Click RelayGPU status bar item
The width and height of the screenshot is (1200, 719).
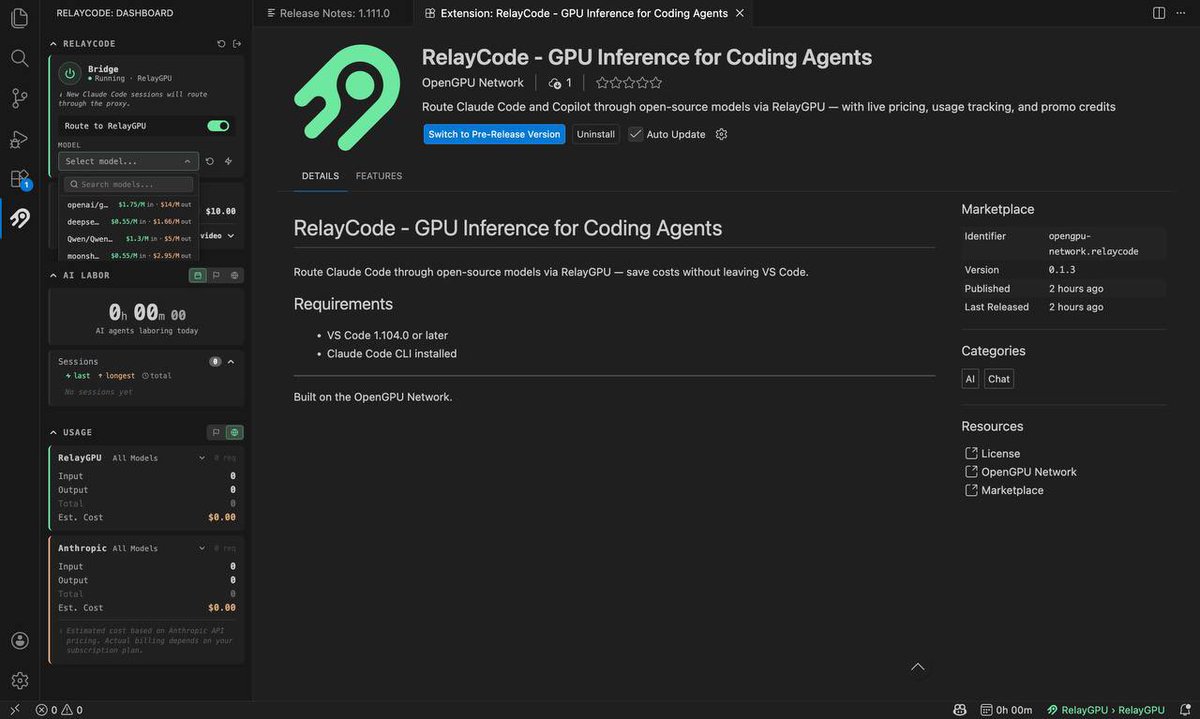click(1106, 710)
